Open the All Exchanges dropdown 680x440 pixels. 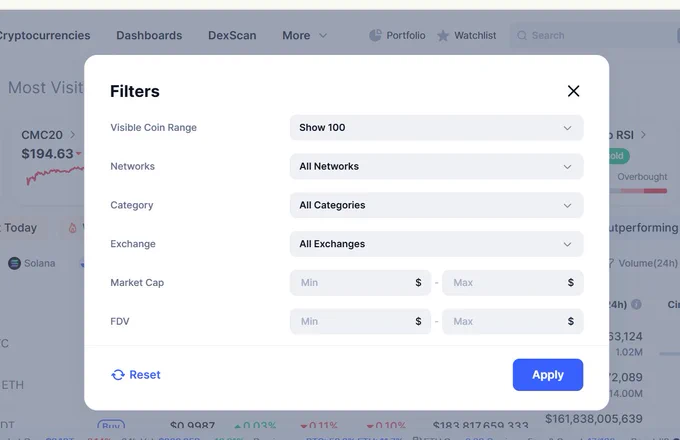click(436, 244)
